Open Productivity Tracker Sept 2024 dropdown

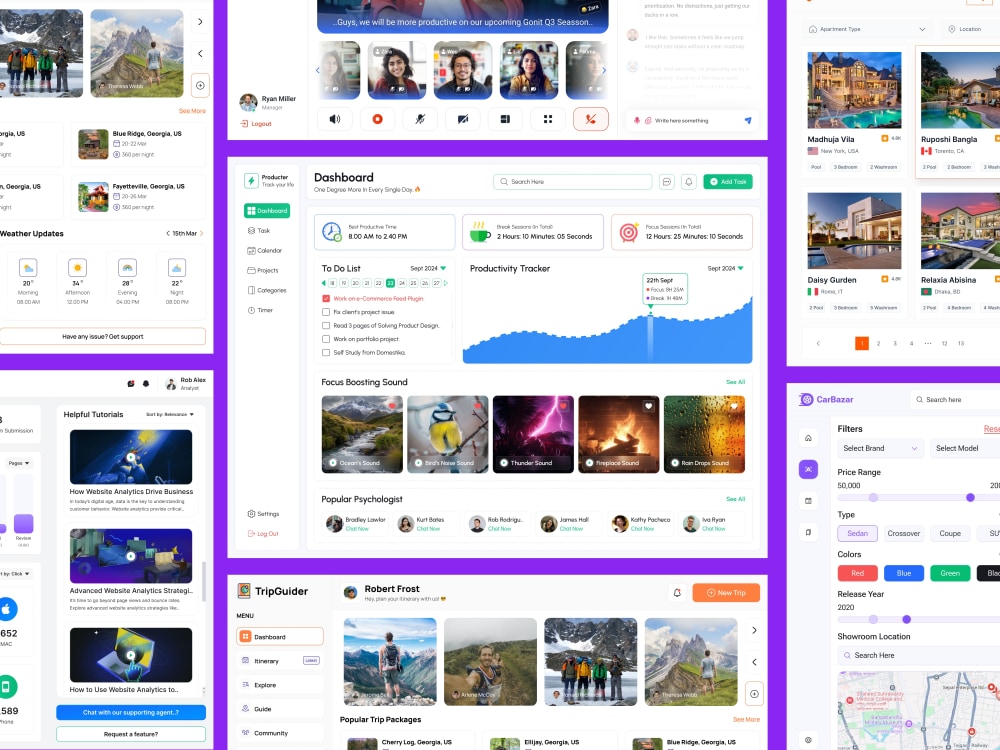click(x=725, y=268)
